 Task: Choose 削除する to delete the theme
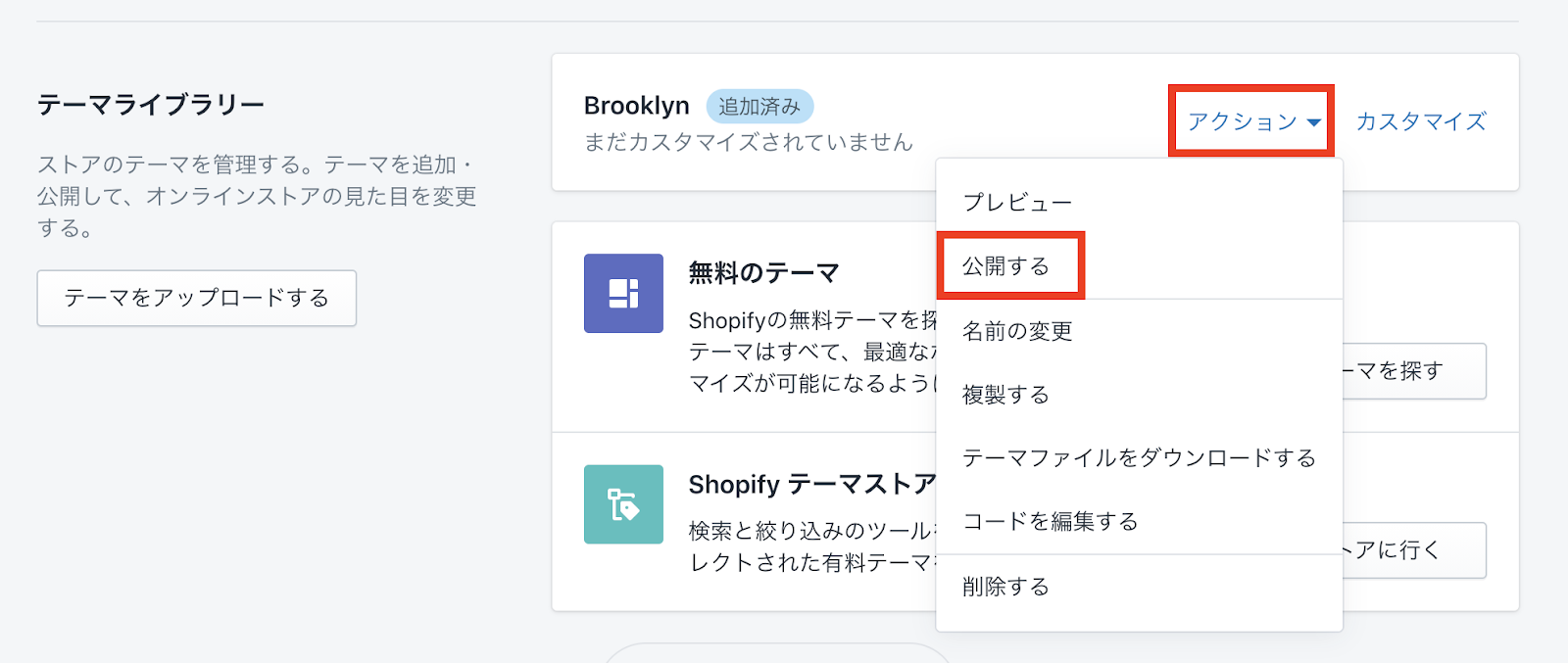[x=1006, y=587]
